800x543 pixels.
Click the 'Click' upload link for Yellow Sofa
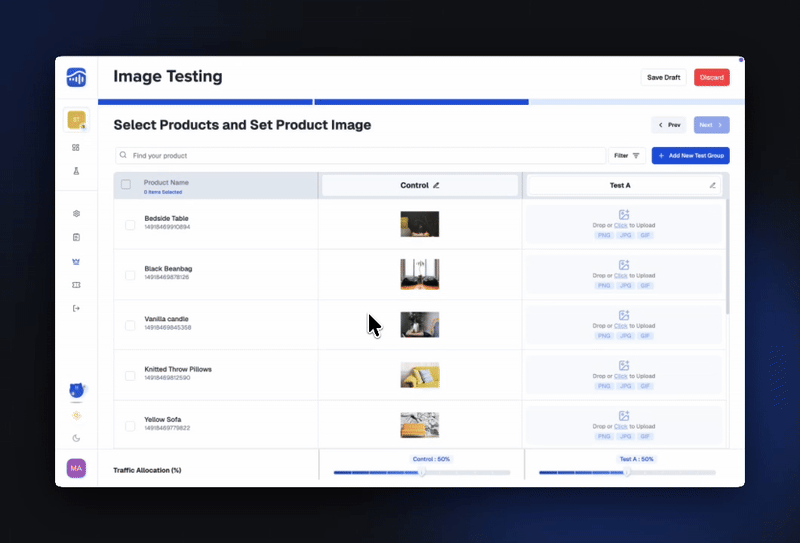pos(620,426)
